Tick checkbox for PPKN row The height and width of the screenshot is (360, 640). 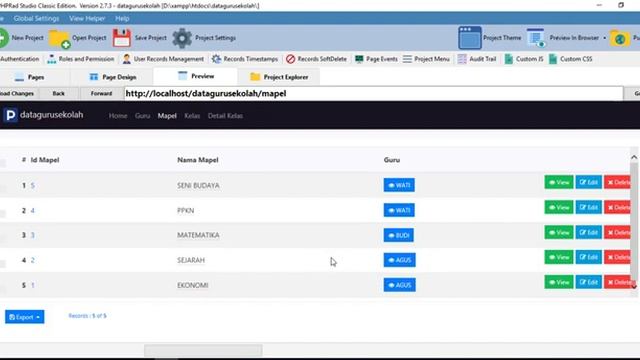2,213
